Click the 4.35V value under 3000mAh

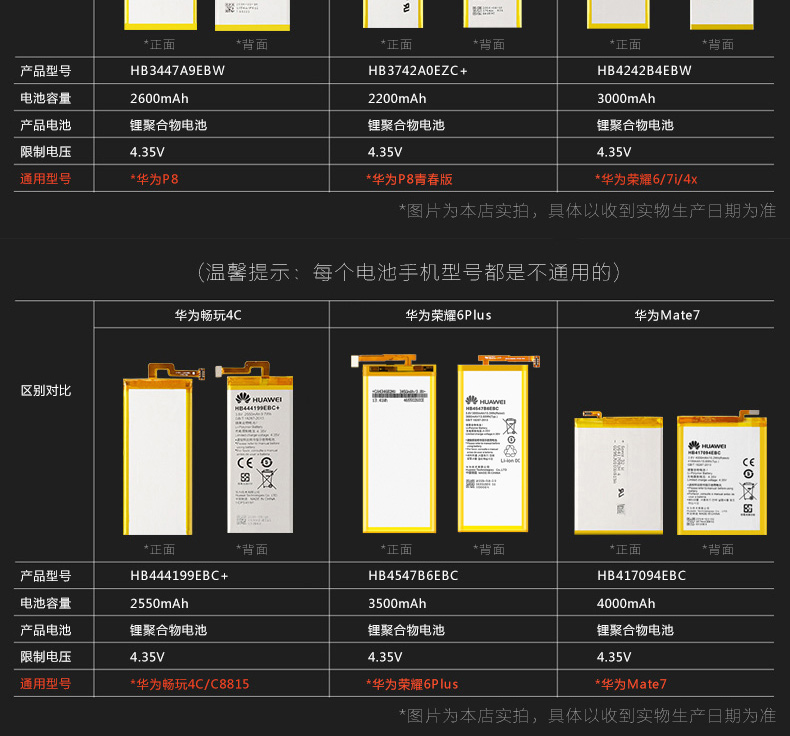614,152
